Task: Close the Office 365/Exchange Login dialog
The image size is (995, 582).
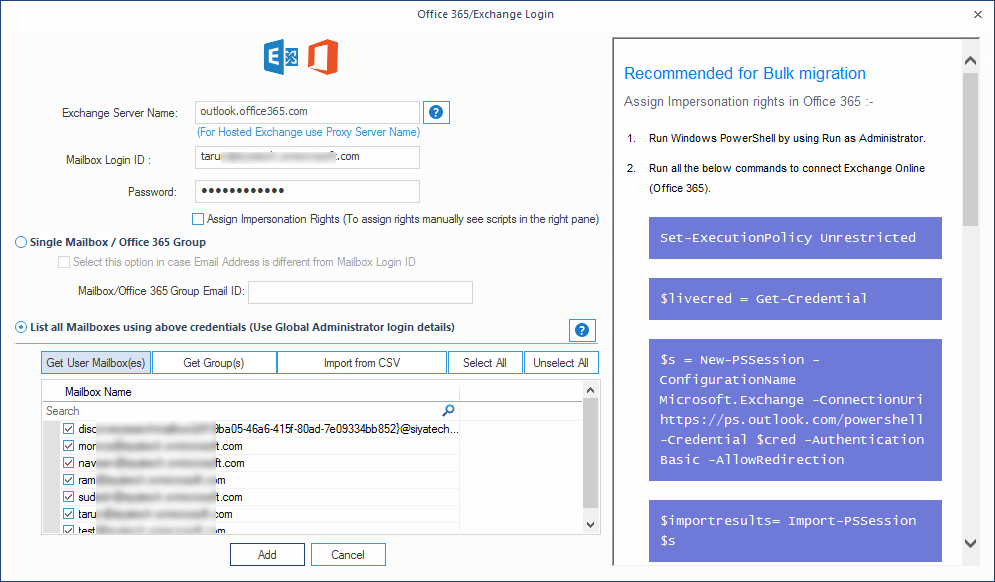Action: 976,15
